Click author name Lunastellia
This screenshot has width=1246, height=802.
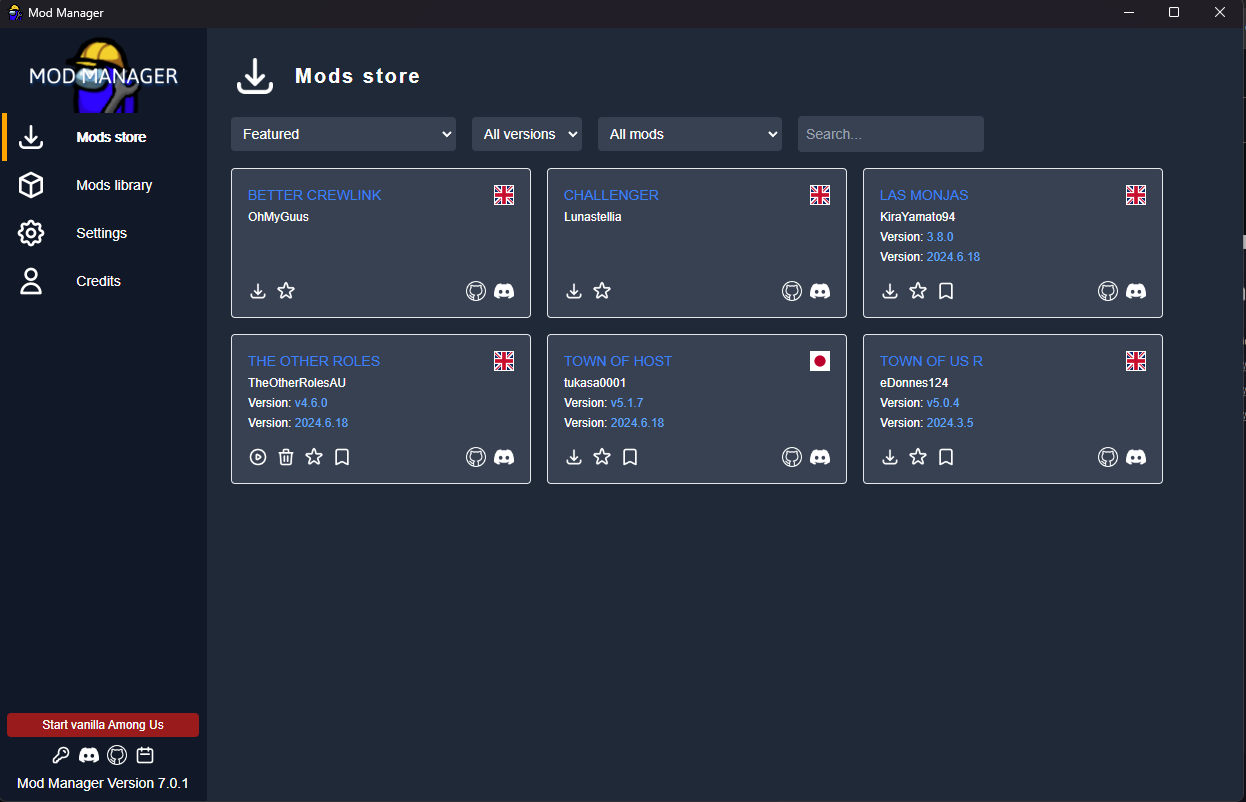tap(593, 217)
